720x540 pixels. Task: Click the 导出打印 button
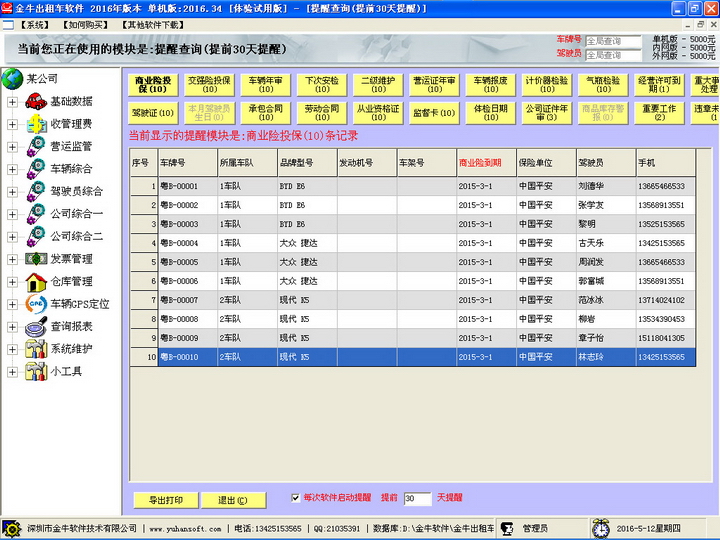click(165, 500)
